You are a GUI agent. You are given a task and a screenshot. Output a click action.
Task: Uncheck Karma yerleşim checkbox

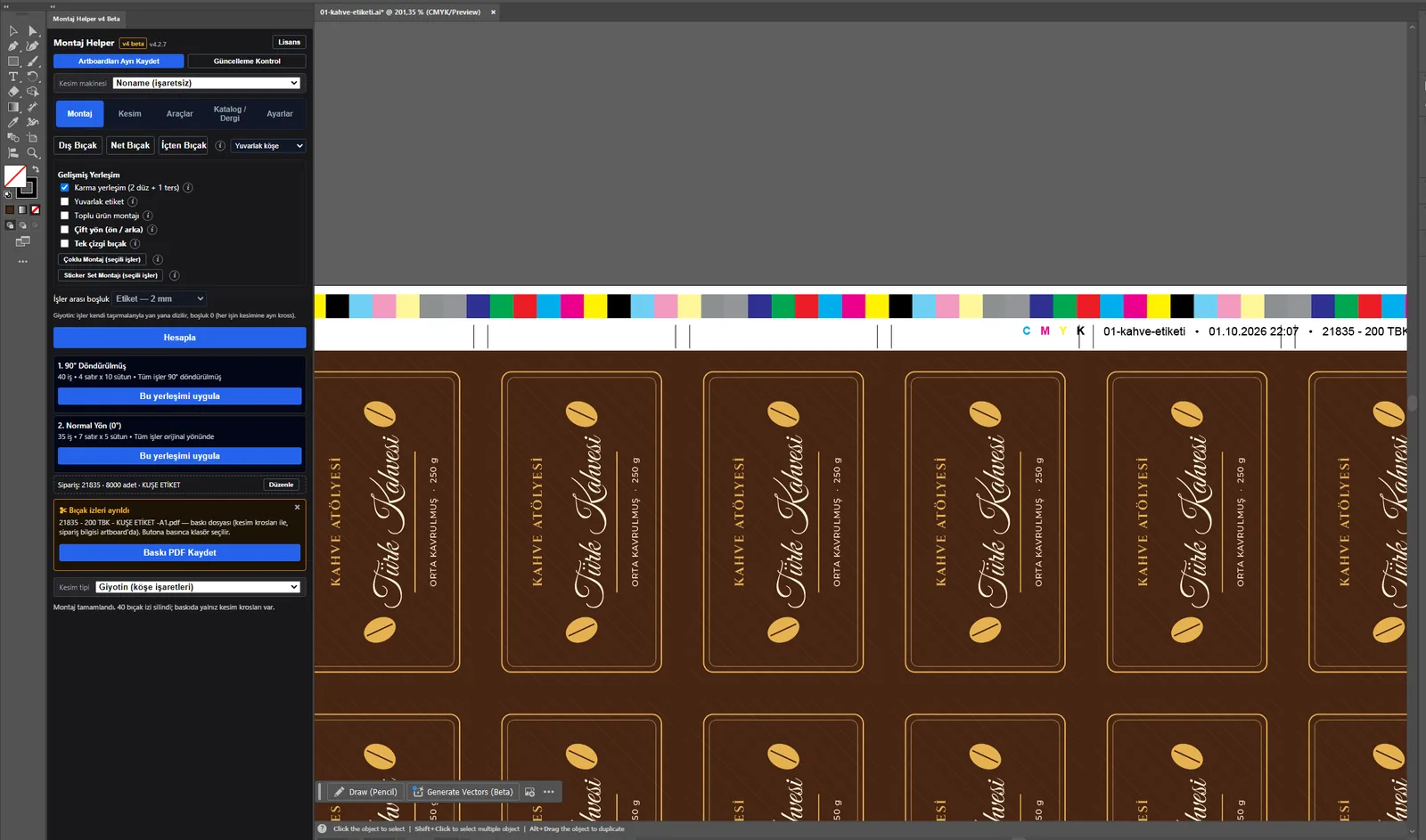(64, 188)
